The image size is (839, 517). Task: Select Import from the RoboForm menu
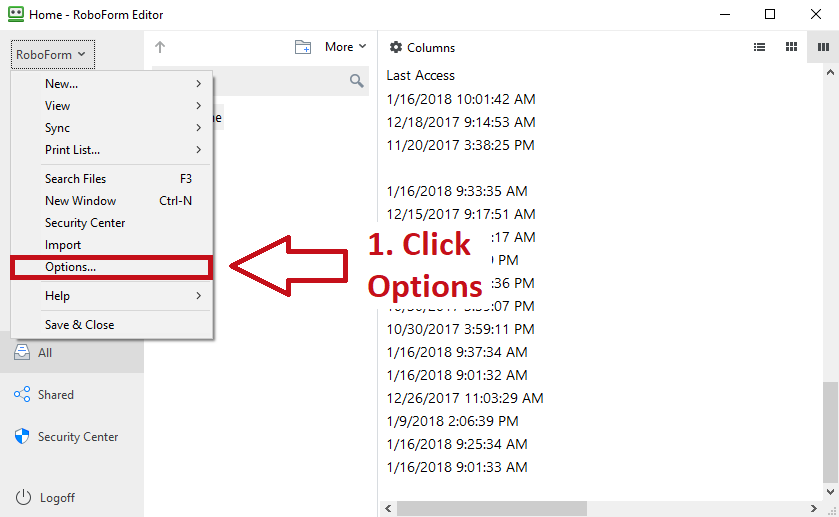[x=63, y=245]
